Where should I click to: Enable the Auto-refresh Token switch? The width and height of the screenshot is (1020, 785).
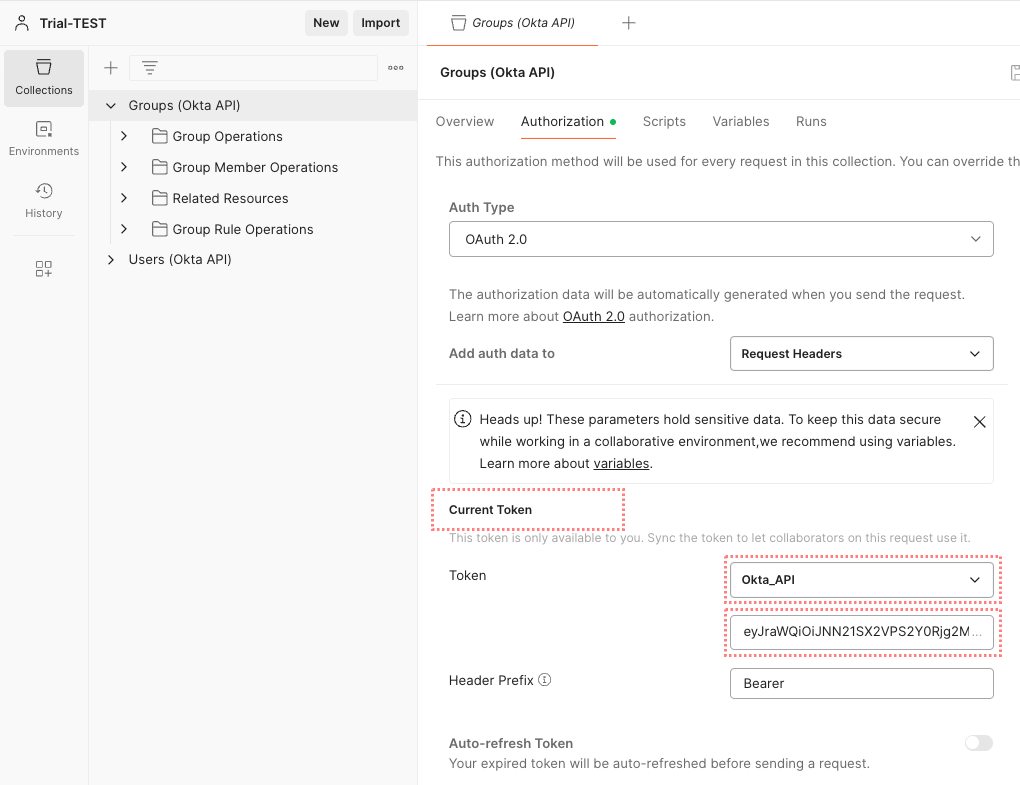coord(978,743)
